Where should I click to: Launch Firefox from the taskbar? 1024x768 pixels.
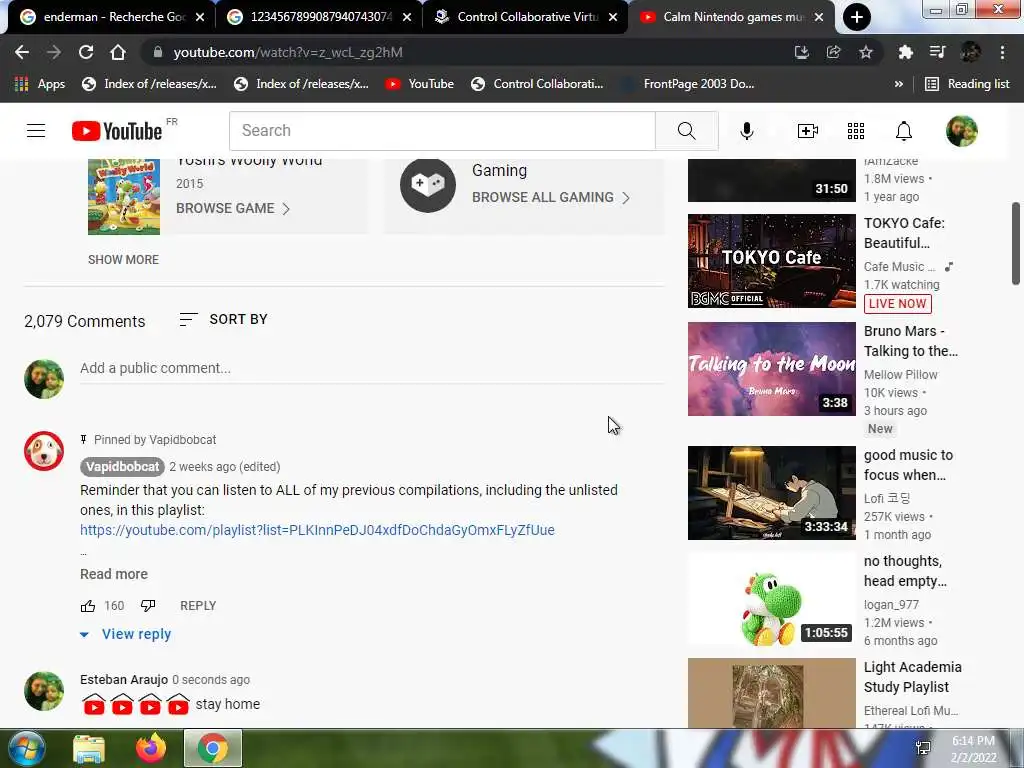click(151, 748)
